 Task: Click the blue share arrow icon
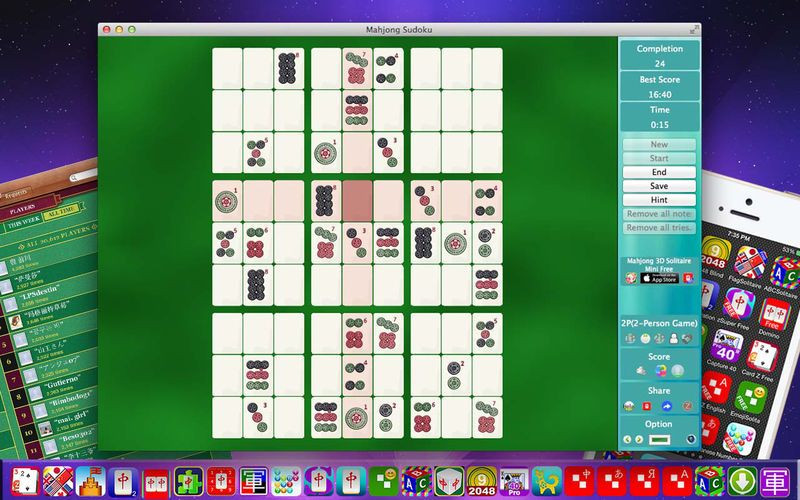click(x=666, y=406)
